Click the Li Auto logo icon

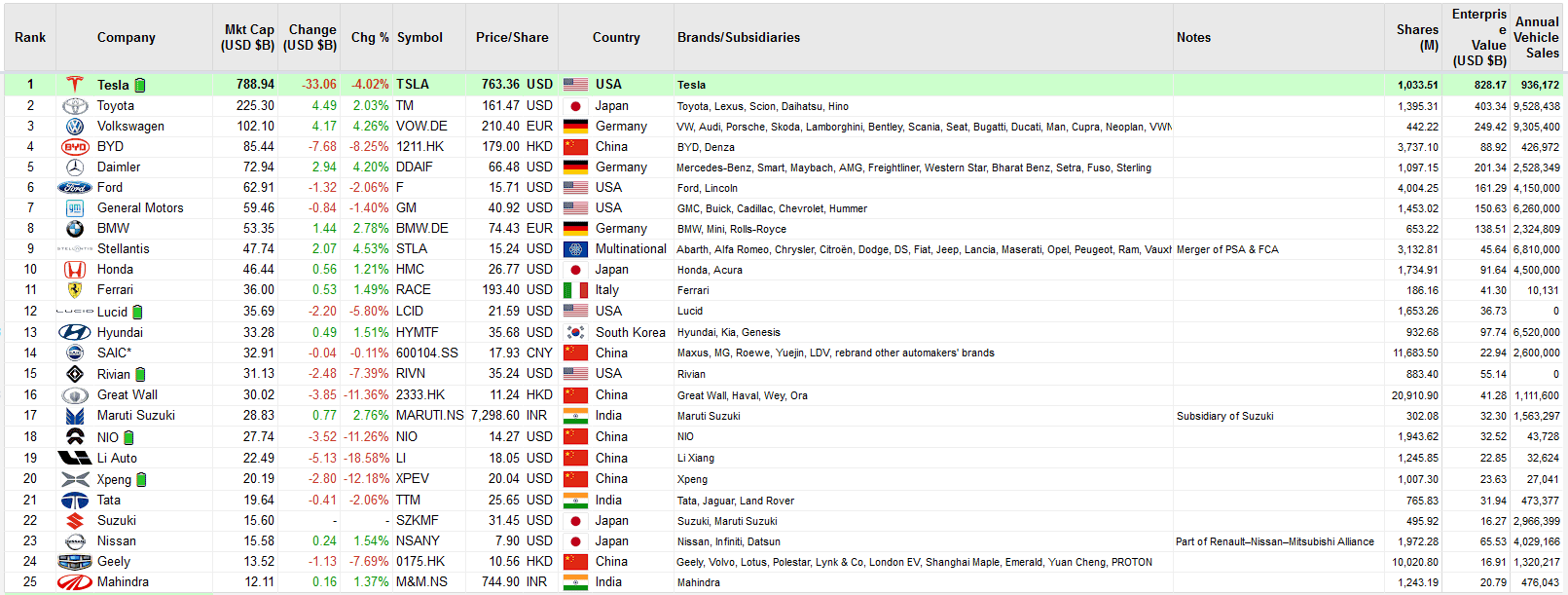75,458
